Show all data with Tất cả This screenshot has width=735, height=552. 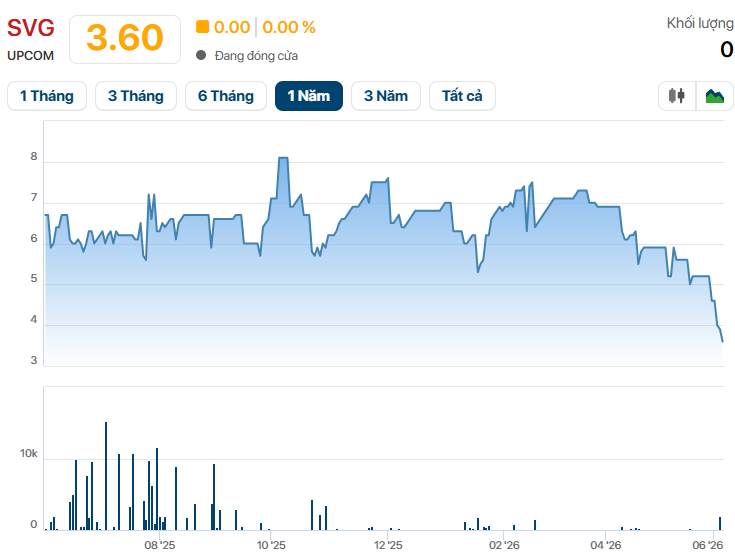(462, 96)
